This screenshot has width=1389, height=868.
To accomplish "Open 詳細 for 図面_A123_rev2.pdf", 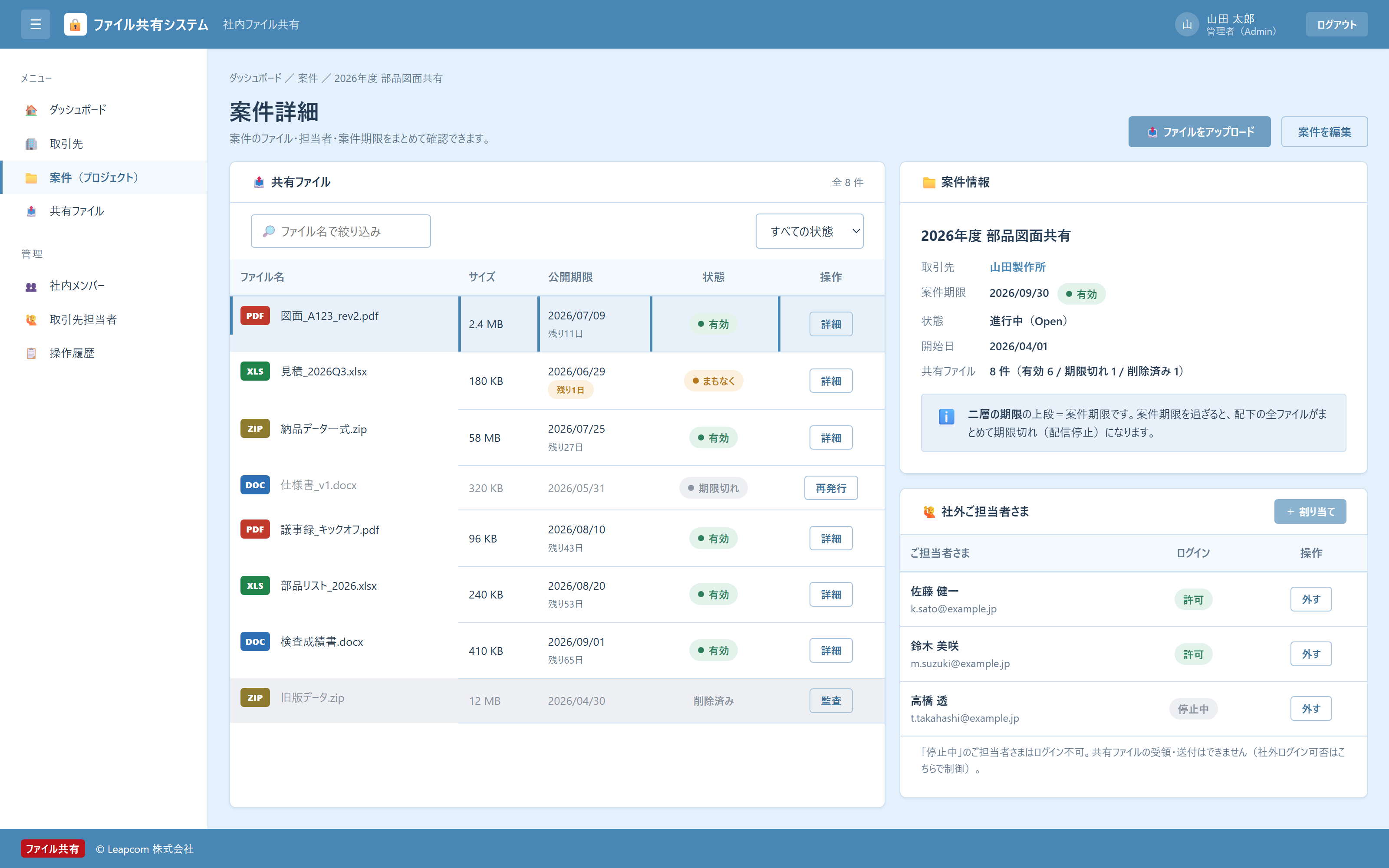I will (x=830, y=324).
